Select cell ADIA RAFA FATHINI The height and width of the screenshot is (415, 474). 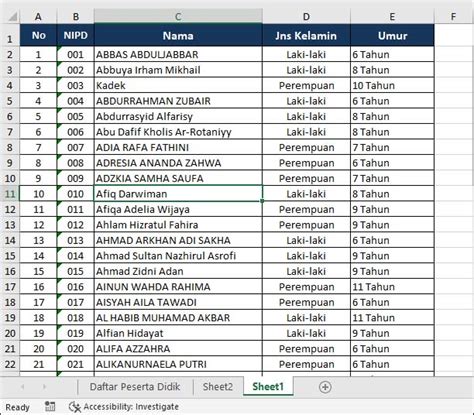(178, 147)
